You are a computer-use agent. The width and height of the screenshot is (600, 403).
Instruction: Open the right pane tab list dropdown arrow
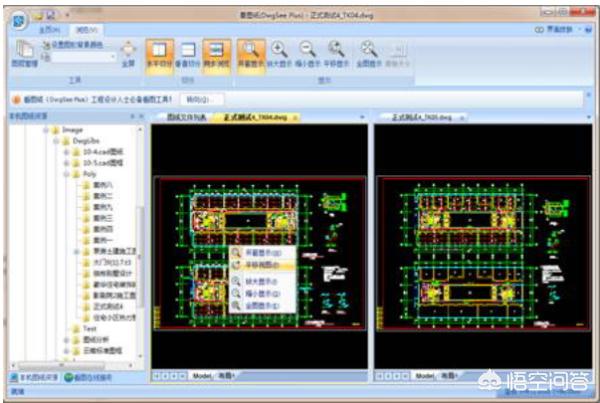coord(589,117)
